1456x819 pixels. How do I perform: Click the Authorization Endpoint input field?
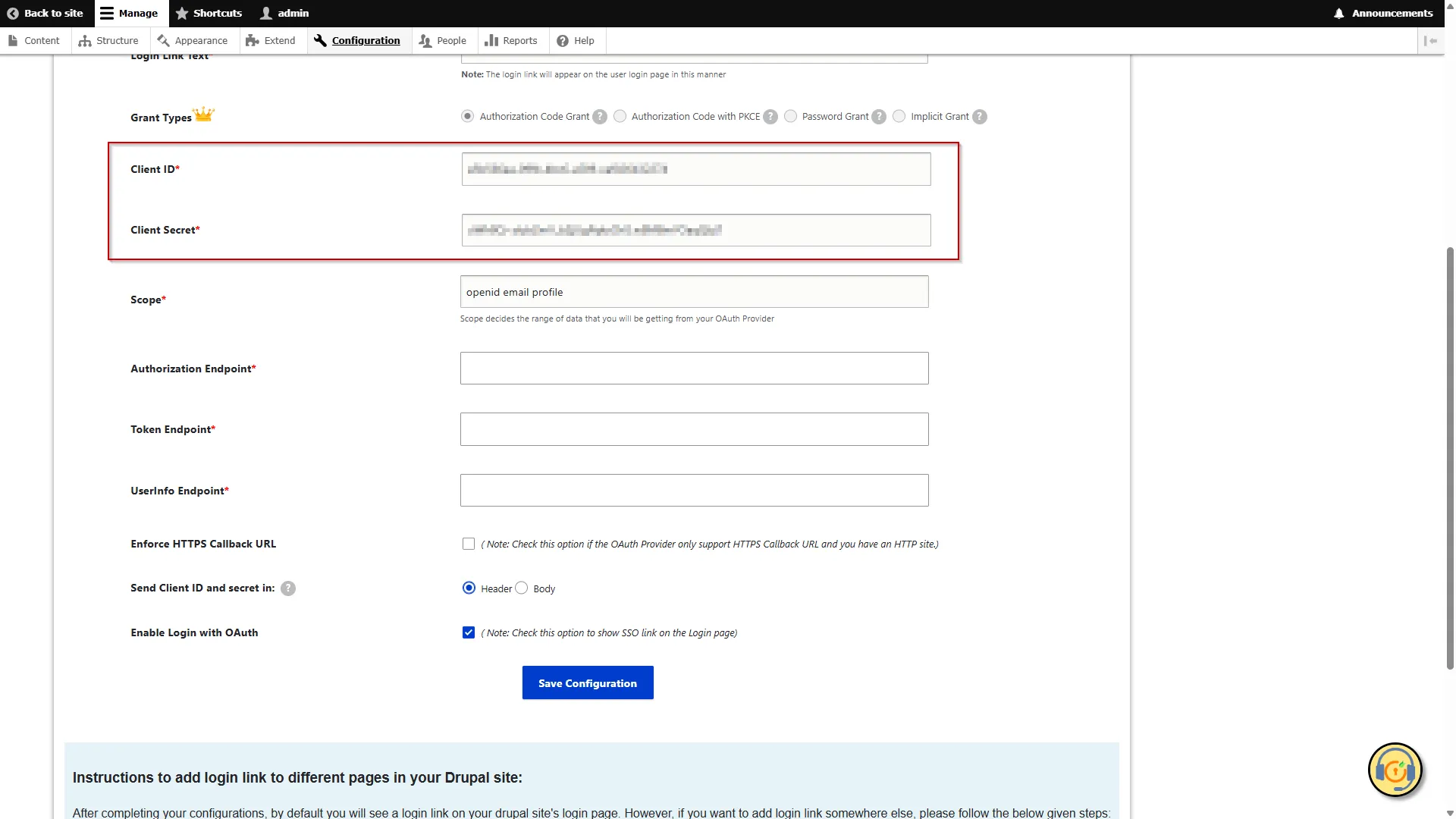tap(695, 369)
